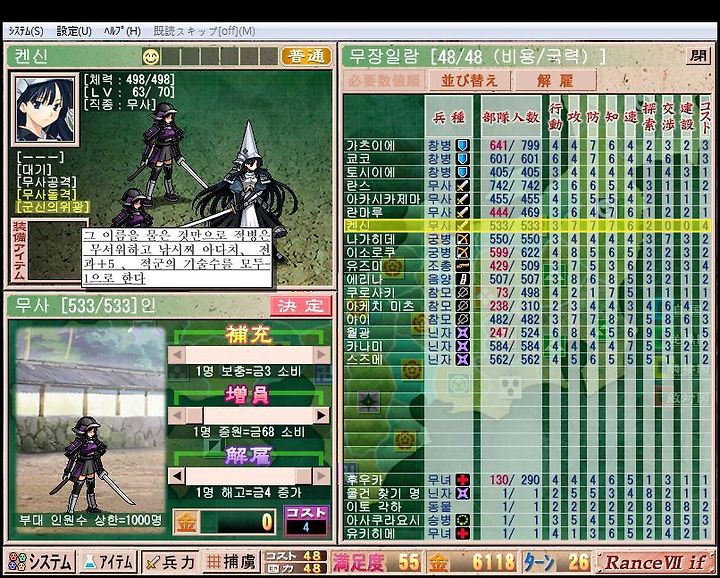Click right arrow of 増員 slider
This screenshot has width=720, height=578.
[x=321, y=416]
